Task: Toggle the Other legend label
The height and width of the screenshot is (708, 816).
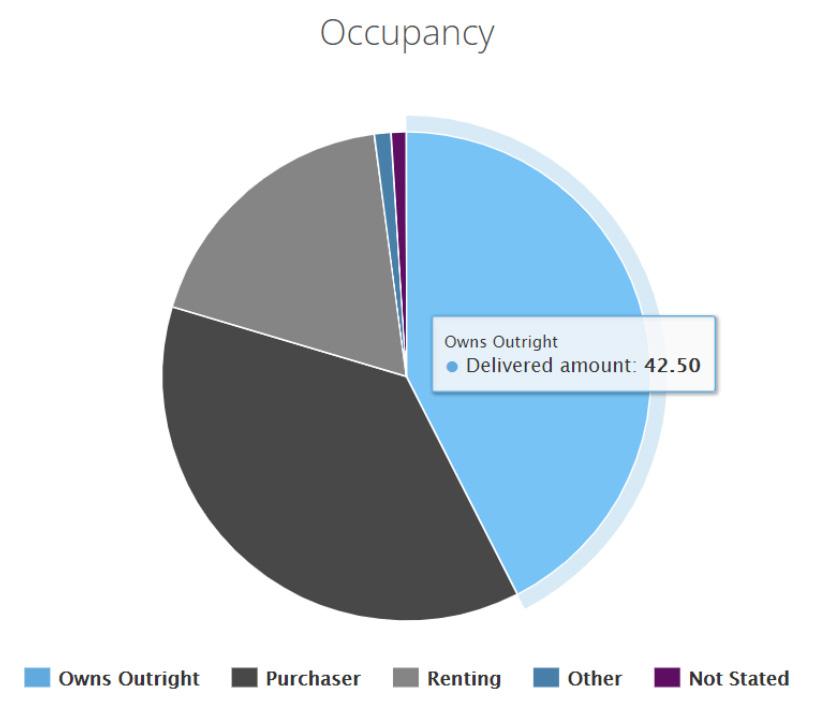Action: 594,678
